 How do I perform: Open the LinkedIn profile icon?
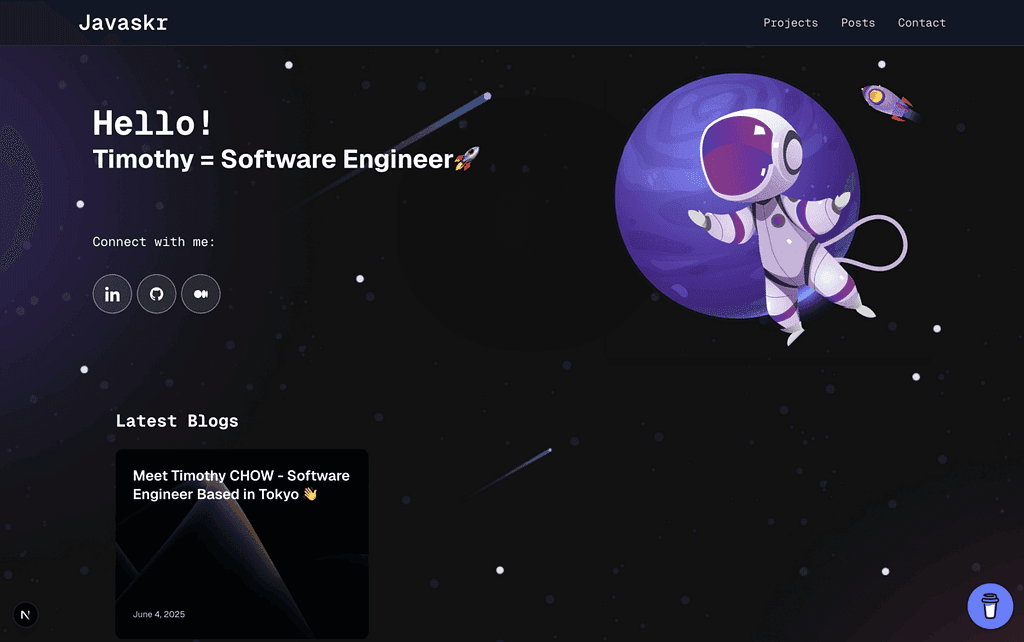[x=112, y=294]
